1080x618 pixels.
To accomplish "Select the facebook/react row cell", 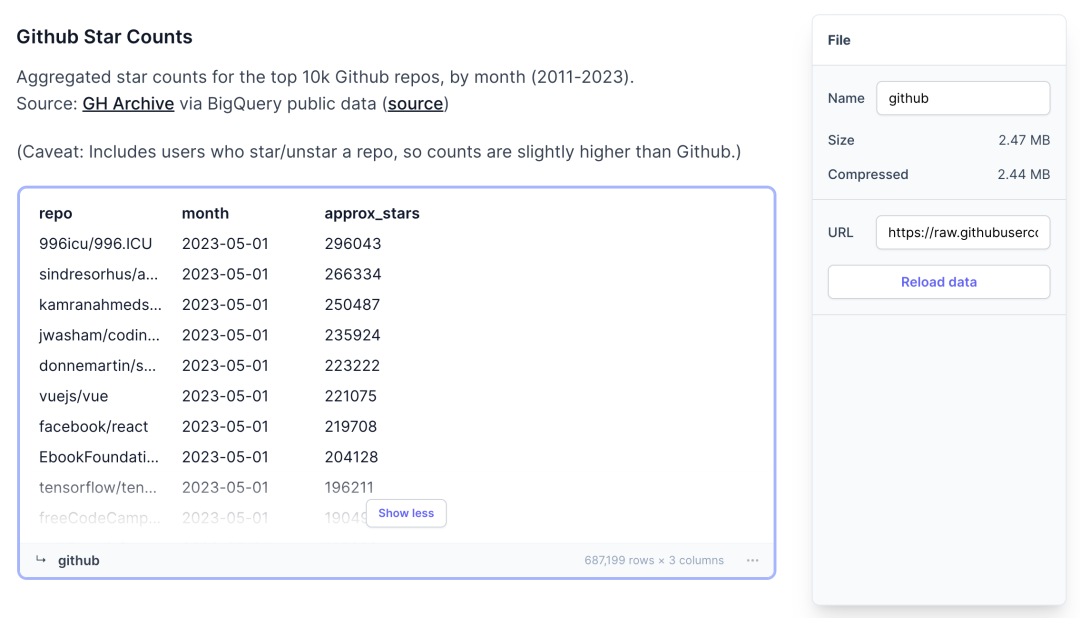I will click(93, 426).
